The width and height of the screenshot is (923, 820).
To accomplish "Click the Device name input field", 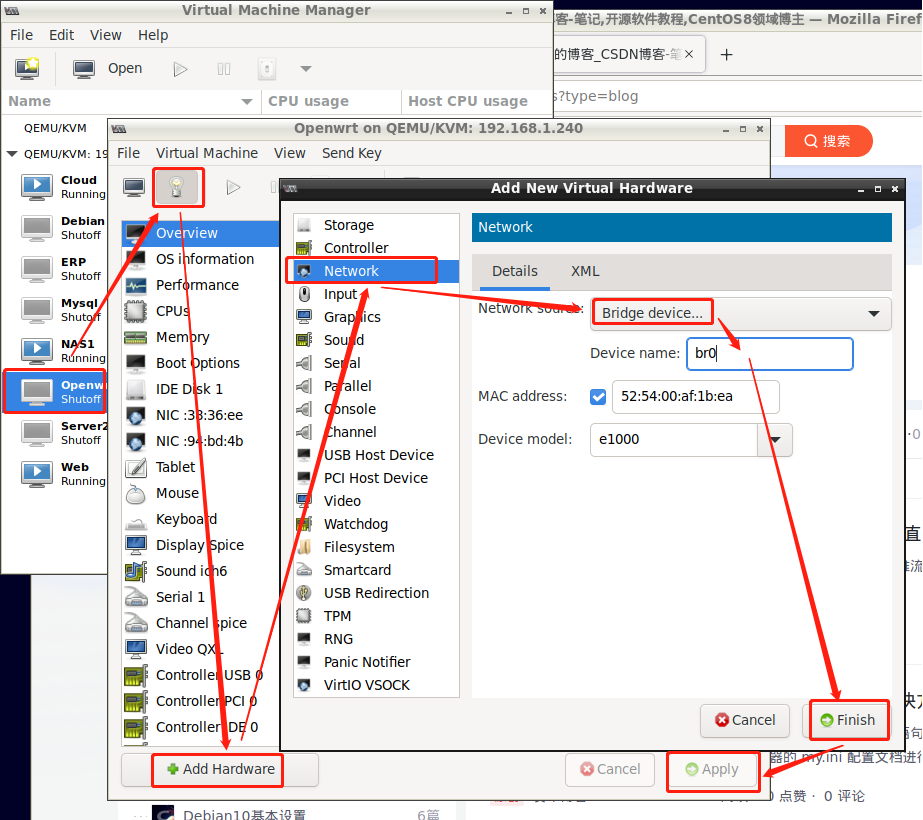I will point(769,353).
